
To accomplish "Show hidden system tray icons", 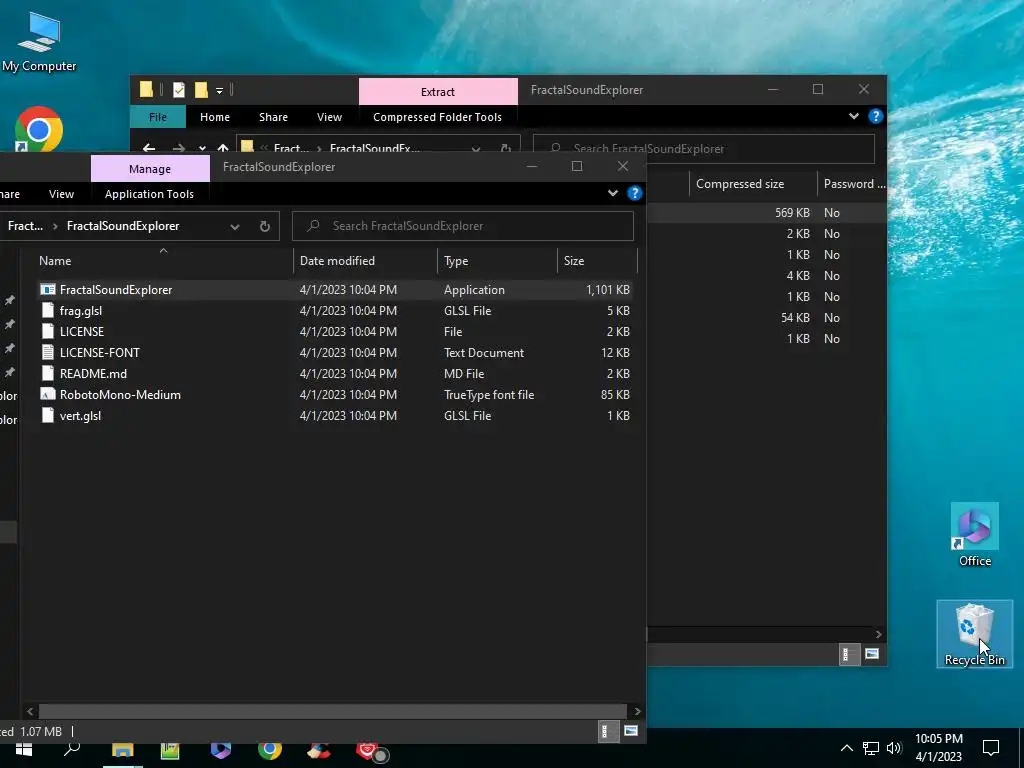I will (846, 748).
